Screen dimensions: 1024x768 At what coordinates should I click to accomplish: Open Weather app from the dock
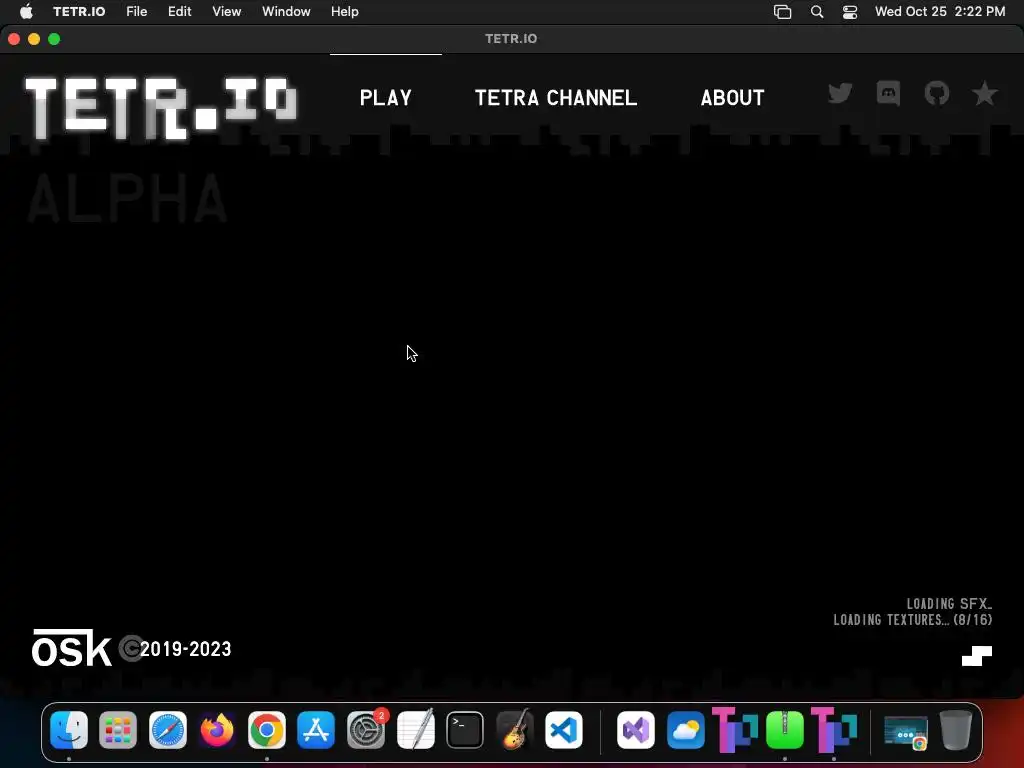click(686, 730)
